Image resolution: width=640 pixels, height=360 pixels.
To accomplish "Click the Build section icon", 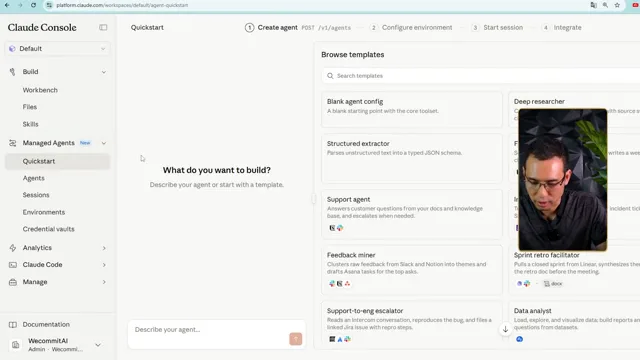I will pos(13,72).
